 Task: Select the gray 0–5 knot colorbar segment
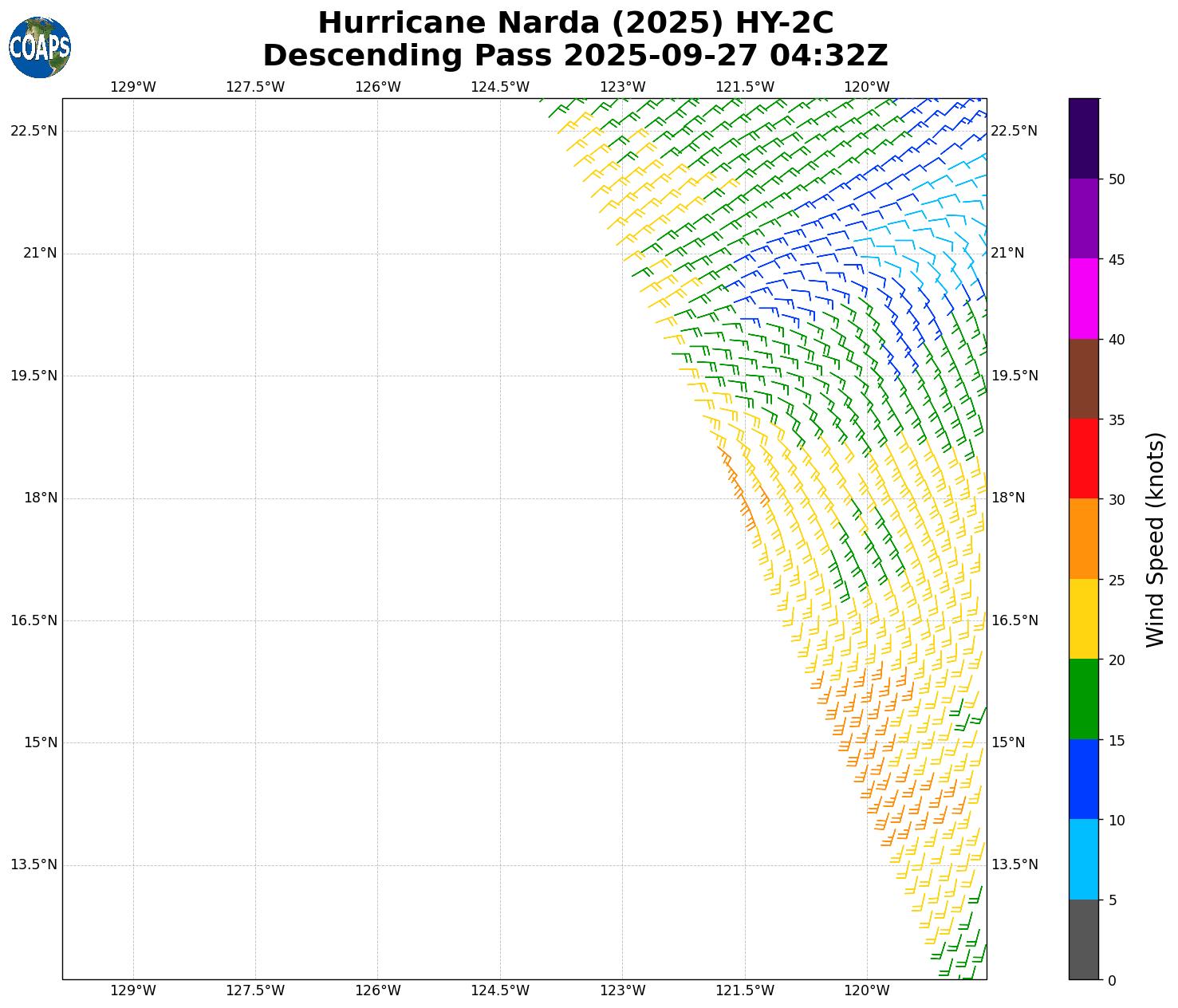pos(1083,939)
